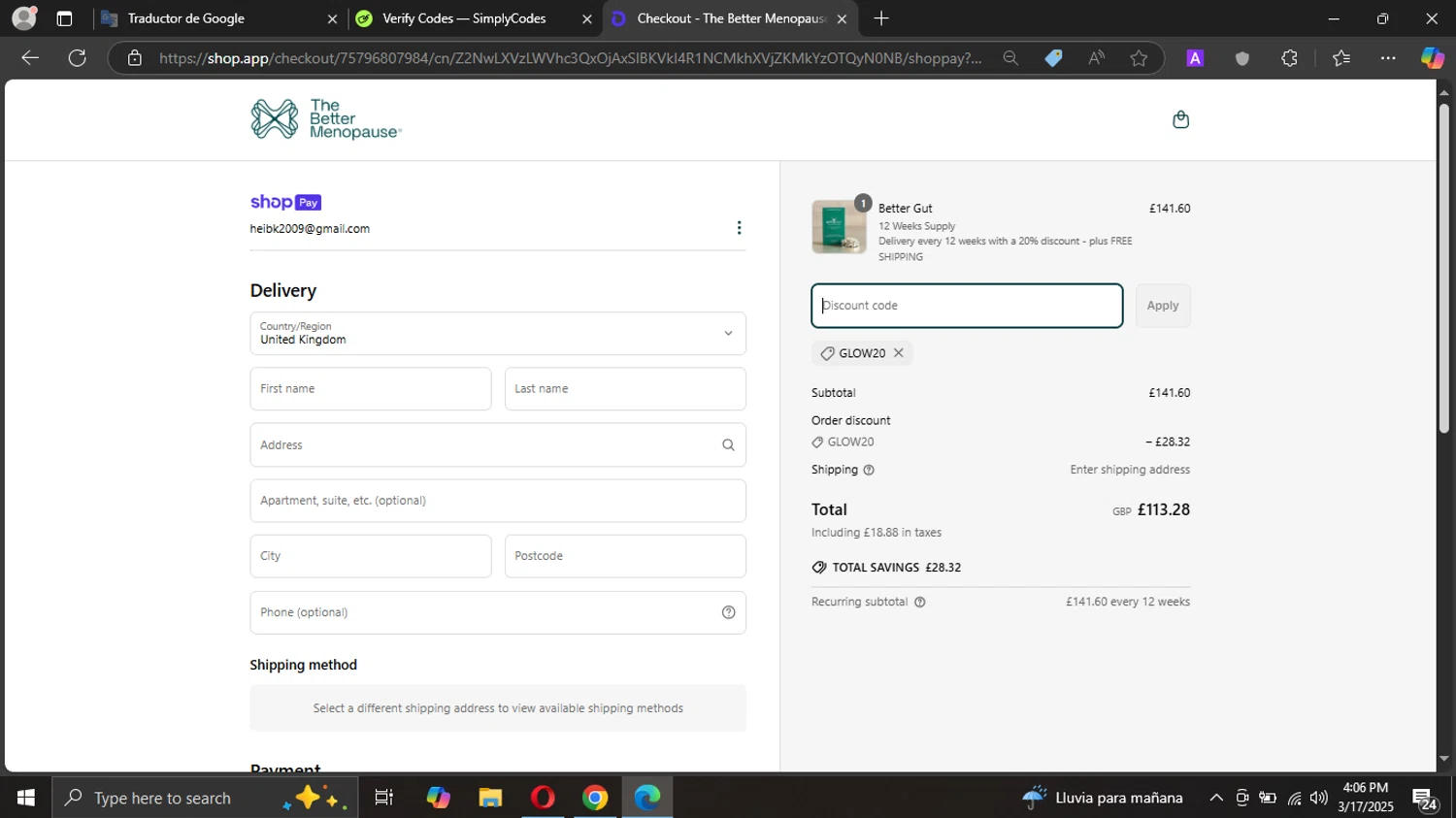1456x818 pixels.
Task: Click the Shop Pay logo
Action: pyautogui.click(x=285, y=202)
